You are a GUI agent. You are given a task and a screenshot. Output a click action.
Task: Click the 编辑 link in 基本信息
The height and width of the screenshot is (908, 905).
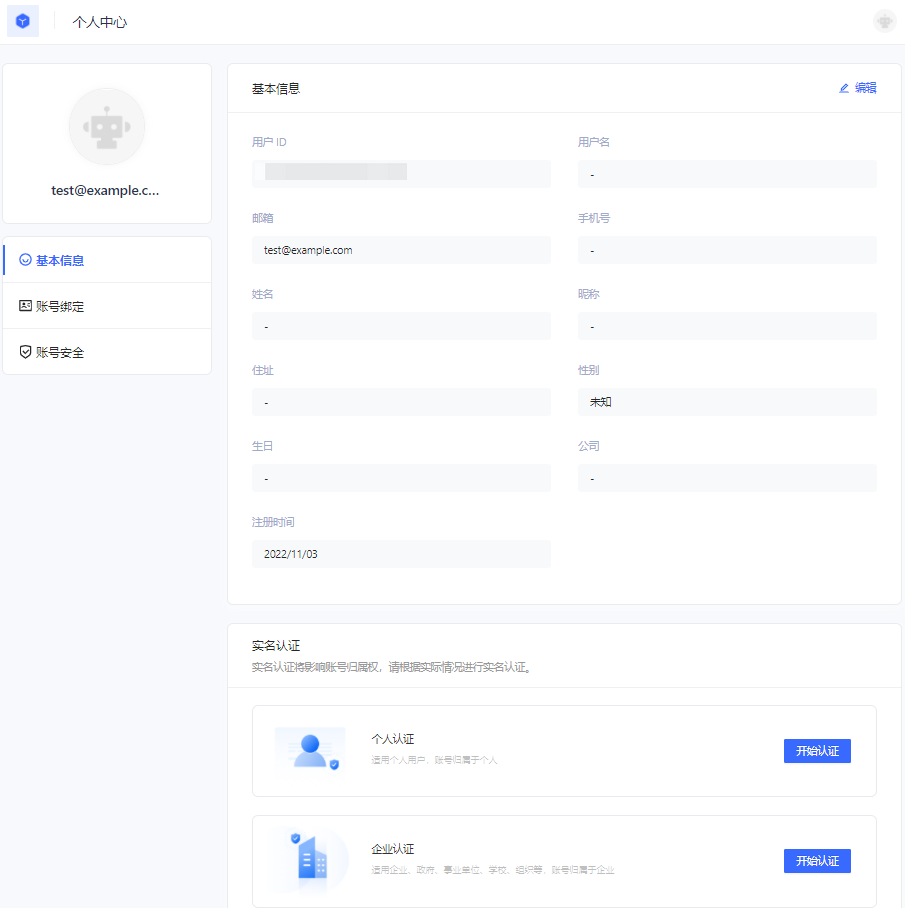(865, 88)
